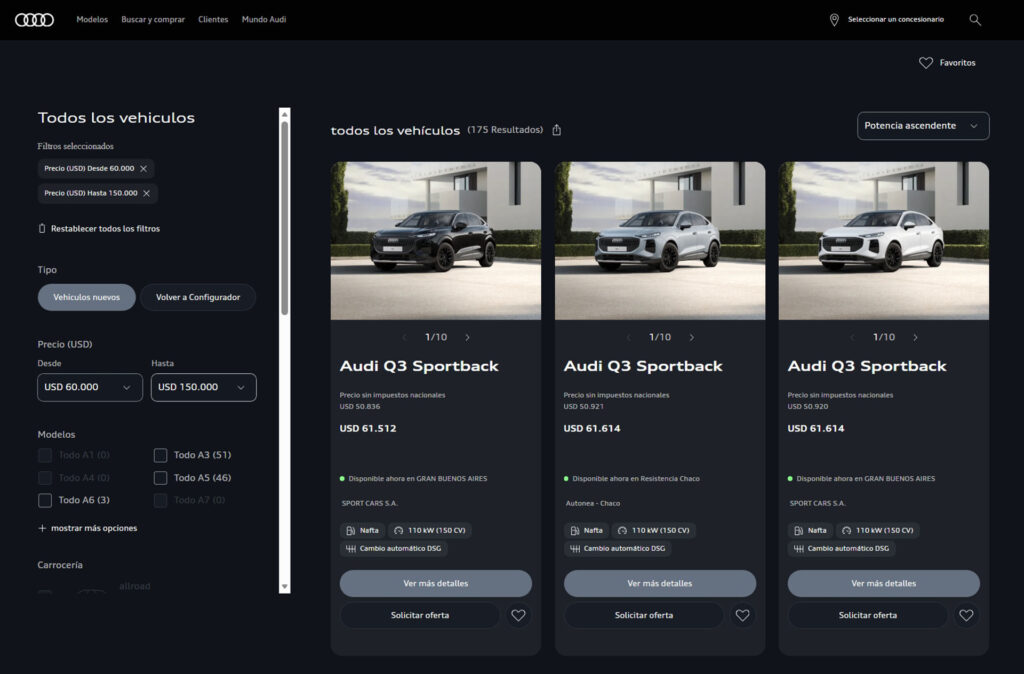Check the Todo A3 (51) checkbox
The width and height of the screenshot is (1024, 674).
pyautogui.click(x=160, y=455)
